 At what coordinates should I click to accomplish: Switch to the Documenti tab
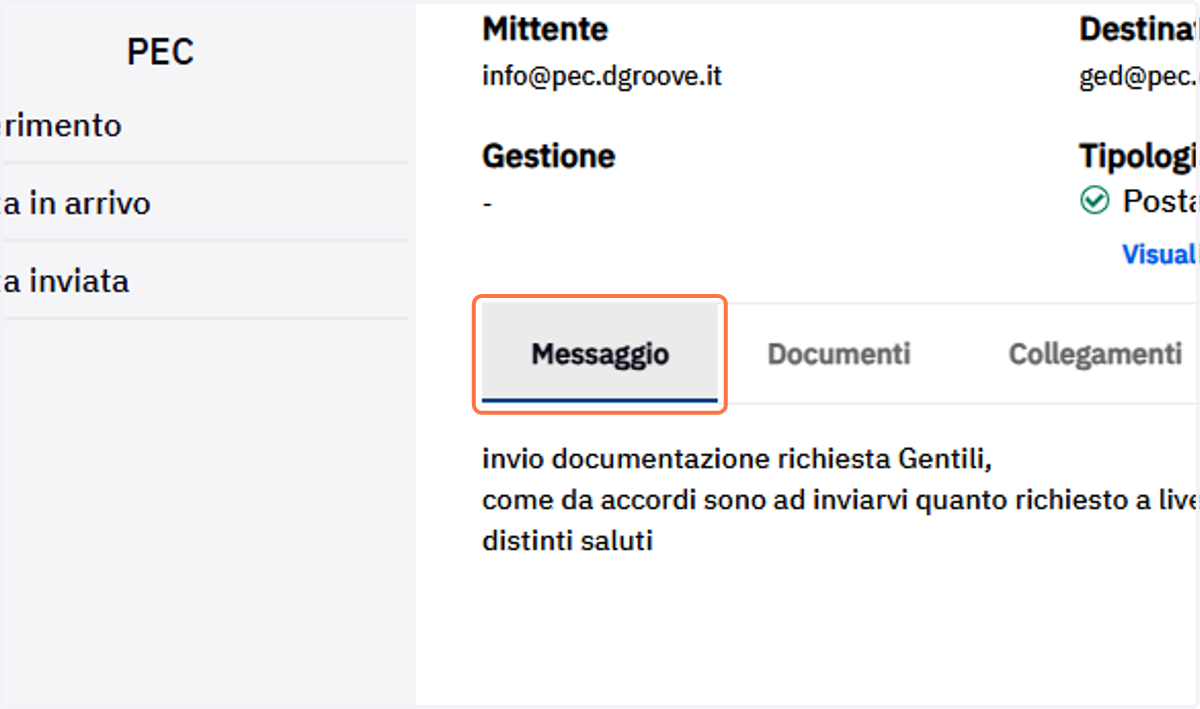tap(839, 354)
